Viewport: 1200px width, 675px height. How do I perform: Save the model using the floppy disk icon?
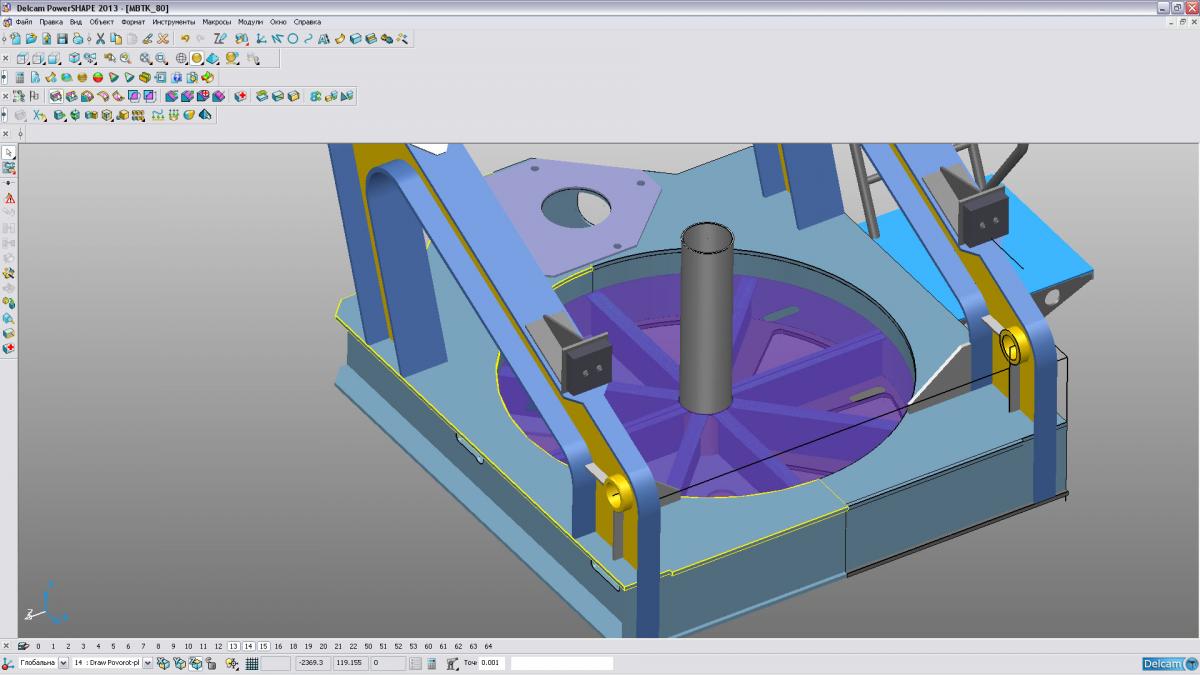(x=62, y=39)
